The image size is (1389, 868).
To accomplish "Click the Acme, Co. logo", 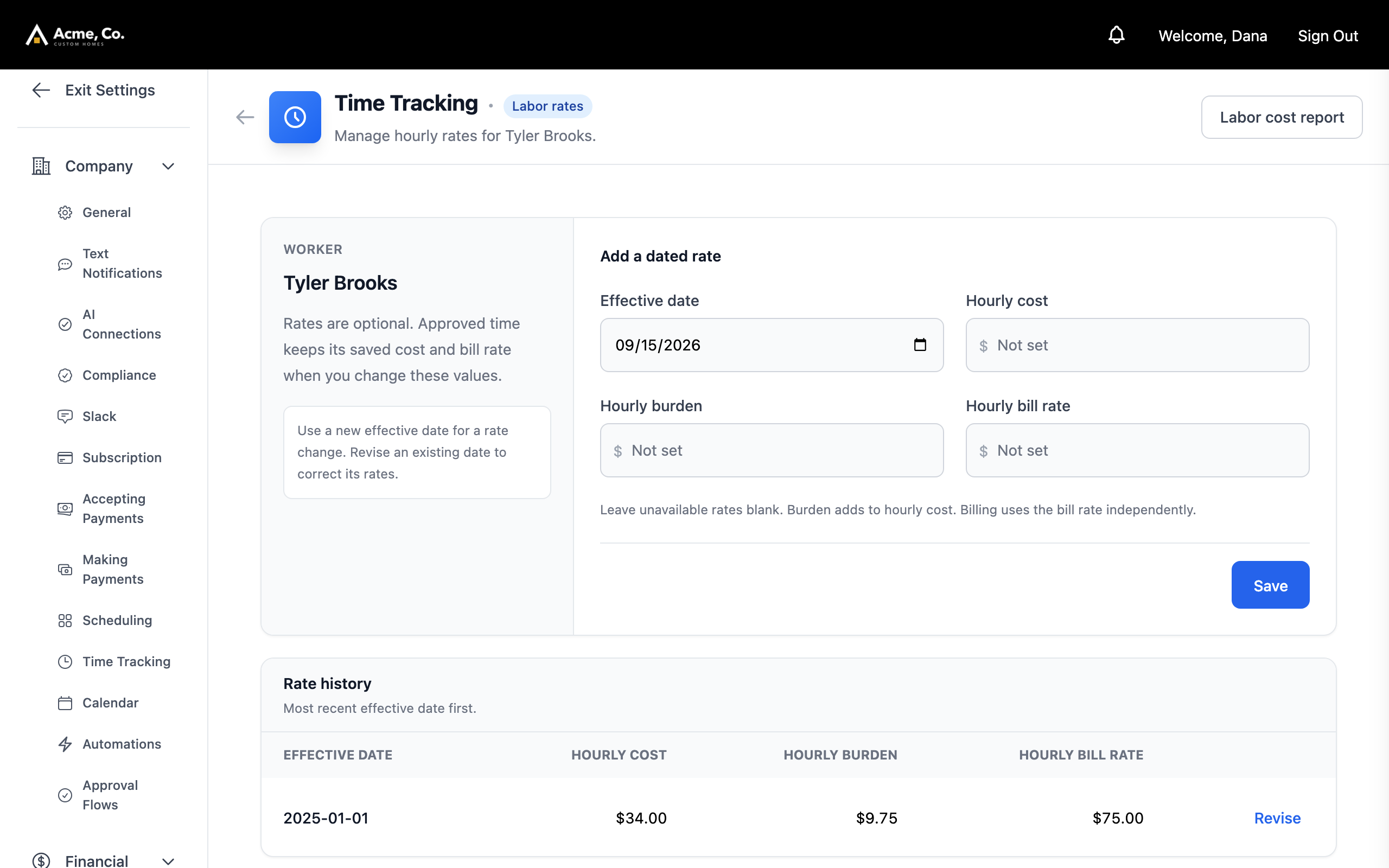I will coord(75,35).
